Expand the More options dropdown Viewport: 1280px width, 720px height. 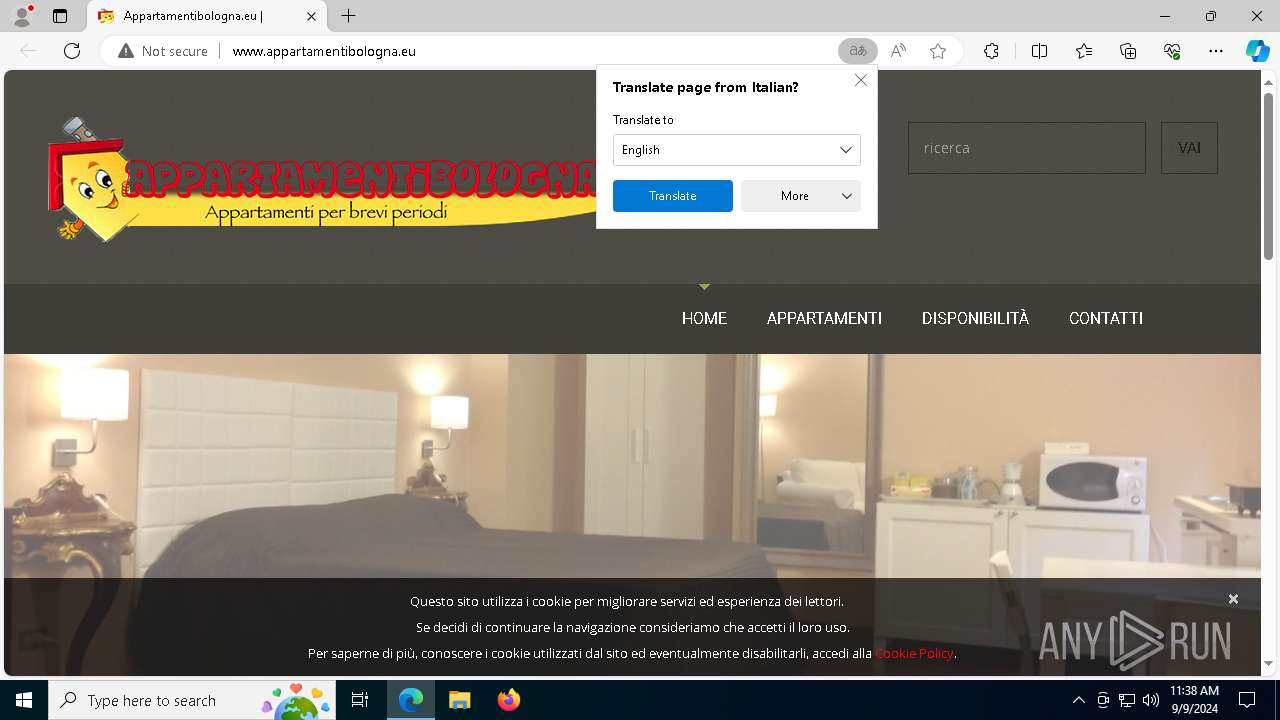point(801,196)
